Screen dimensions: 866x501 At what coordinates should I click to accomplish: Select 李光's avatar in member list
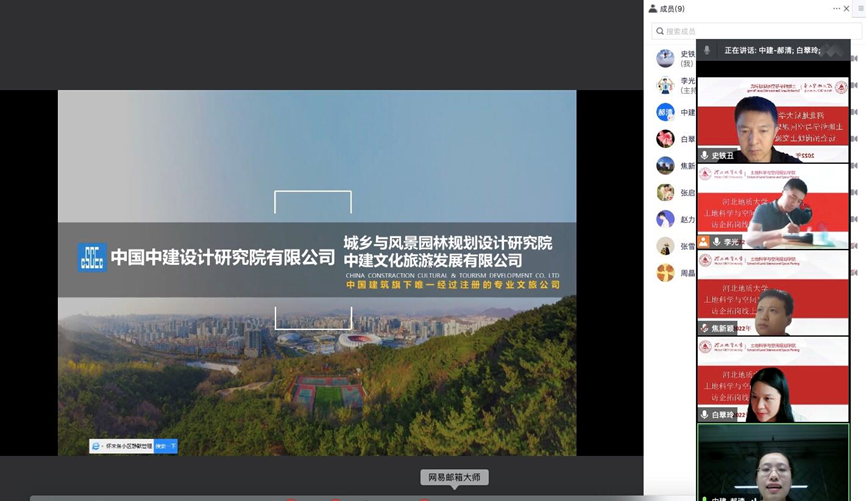click(x=665, y=85)
